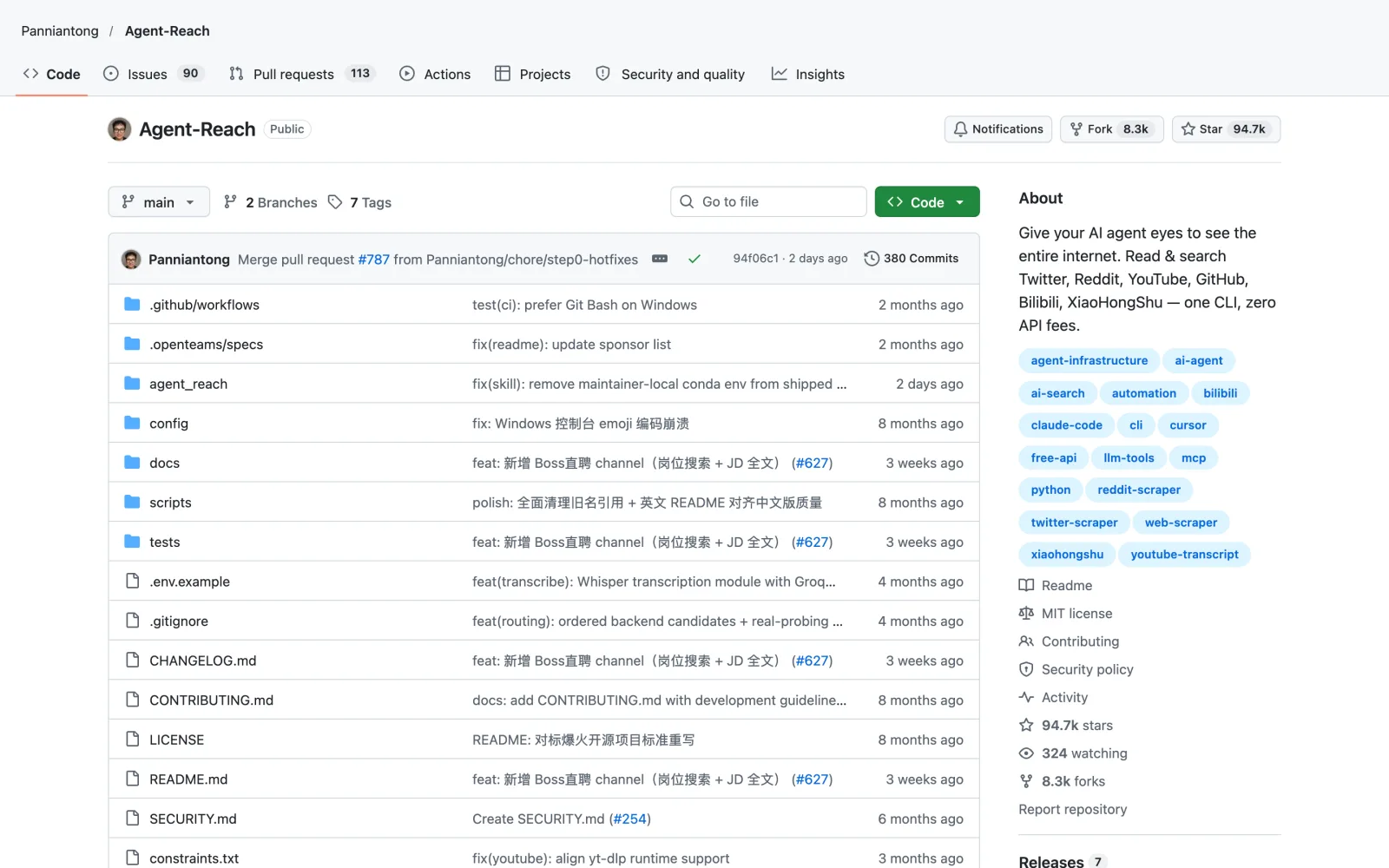
Task: Open the README.md file
Action: click(188, 779)
